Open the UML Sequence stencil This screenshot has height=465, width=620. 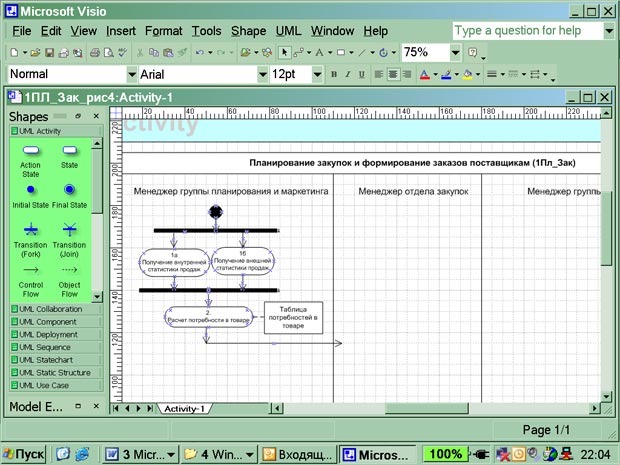pyautogui.click(x=52, y=348)
